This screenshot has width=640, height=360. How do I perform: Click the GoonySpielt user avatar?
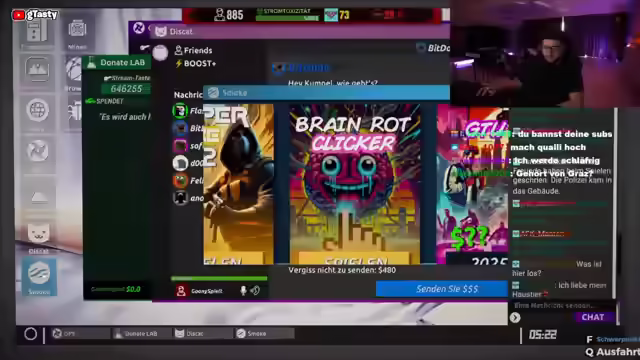[x=181, y=291]
